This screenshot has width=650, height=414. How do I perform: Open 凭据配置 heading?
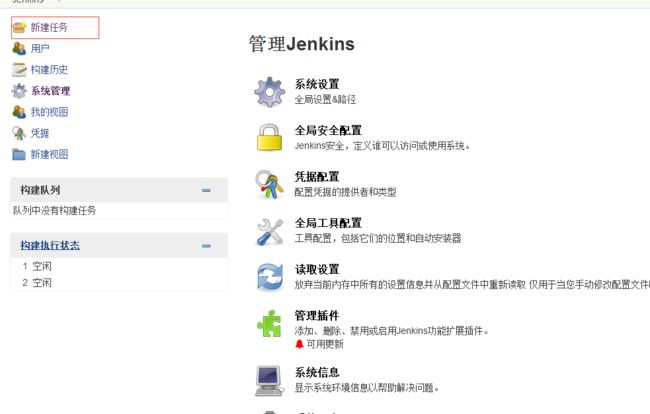tap(317, 177)
